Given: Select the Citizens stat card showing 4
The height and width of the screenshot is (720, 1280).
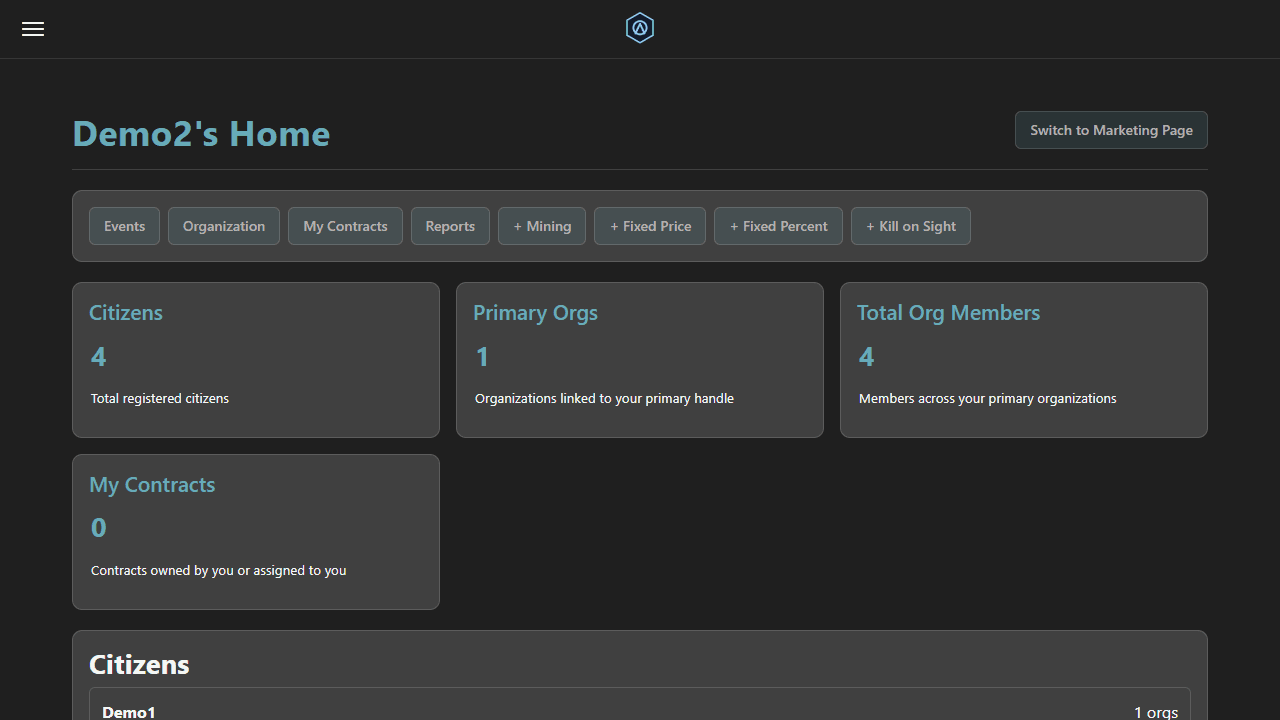Looking at the screenshot, I should click(255, 359).
